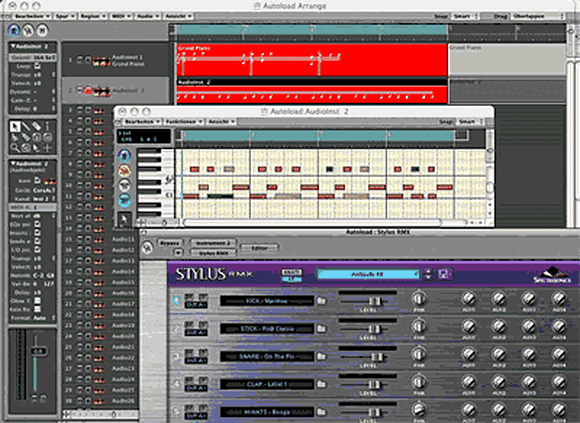Open the Snap Smart dropdown in Arrange window
Image resolution: width=580 pixels, height=423 pixels.
click(x=466, y=16)
